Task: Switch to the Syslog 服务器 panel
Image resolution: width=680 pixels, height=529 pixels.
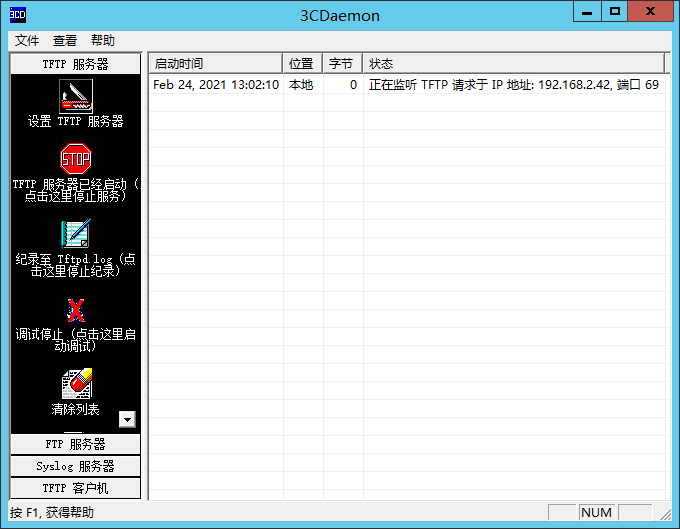Action: pos(75,466)
